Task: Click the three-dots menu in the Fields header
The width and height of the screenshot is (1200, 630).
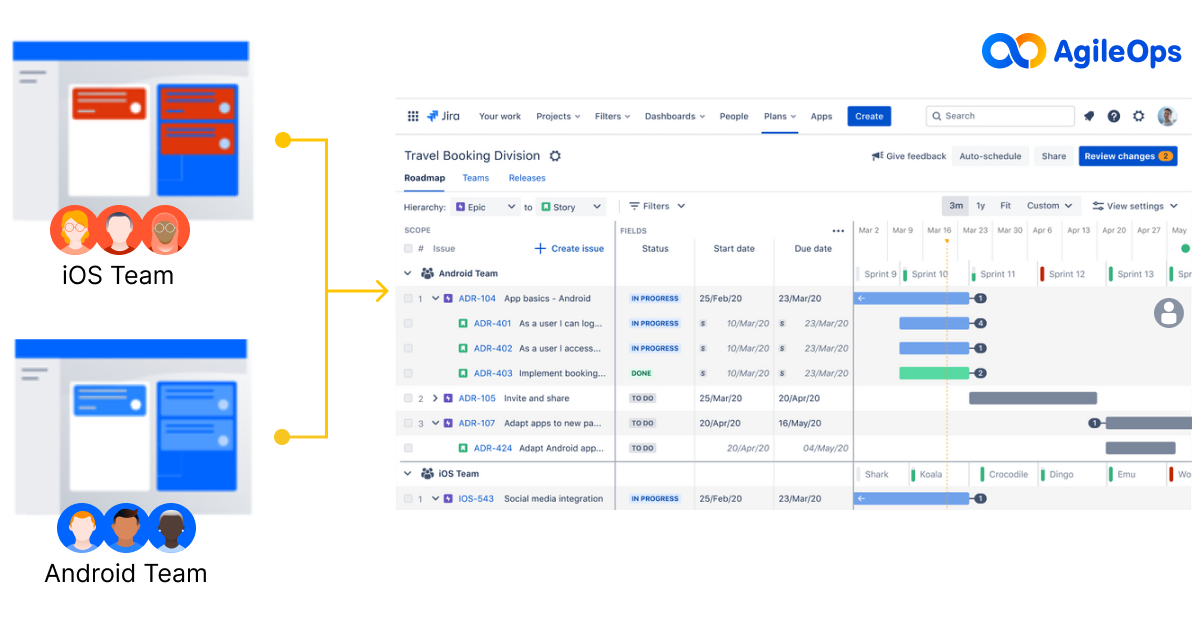Action: point(838,231)
